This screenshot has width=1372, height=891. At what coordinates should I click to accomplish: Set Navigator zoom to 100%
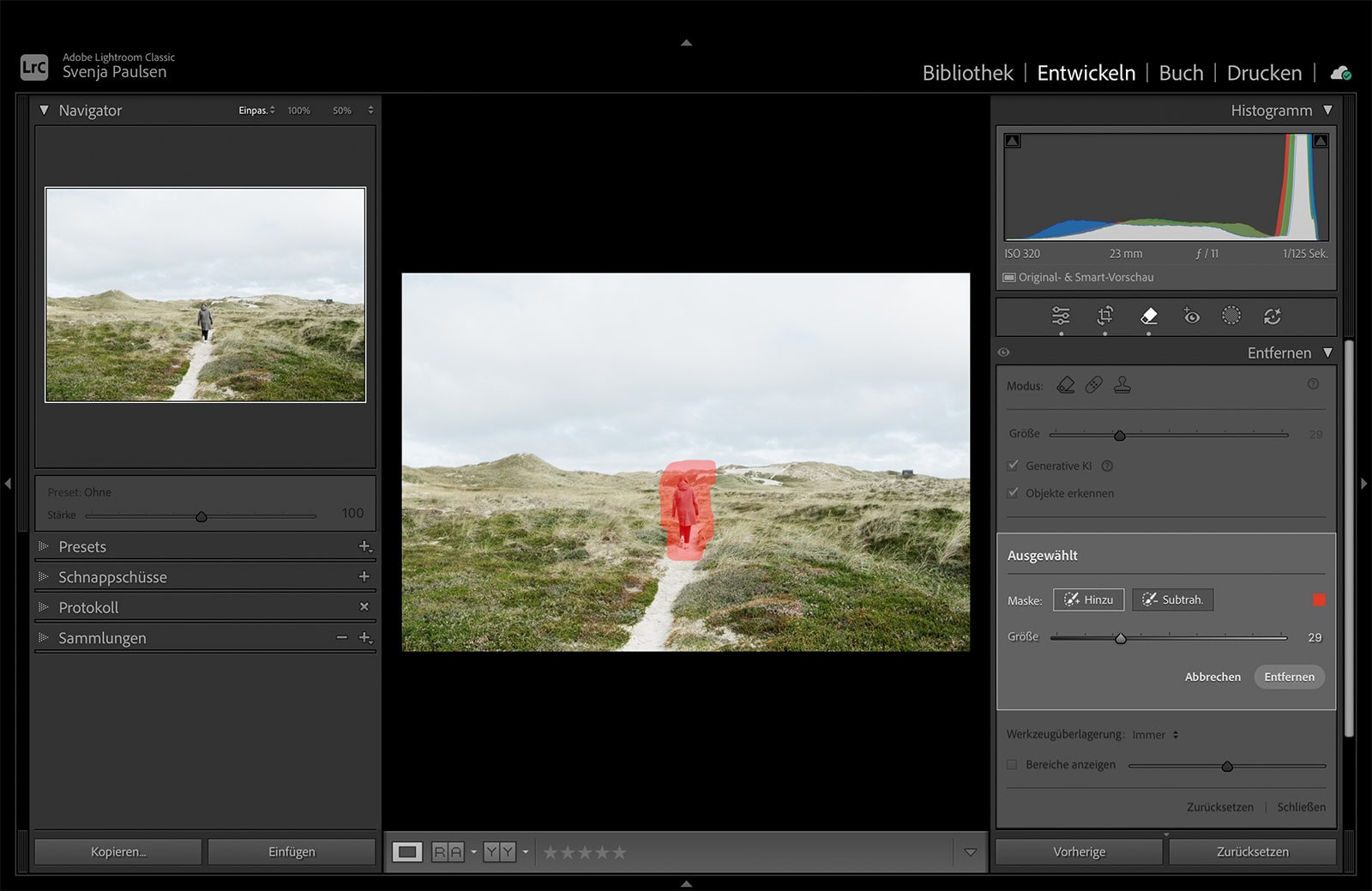coord(298,111)
